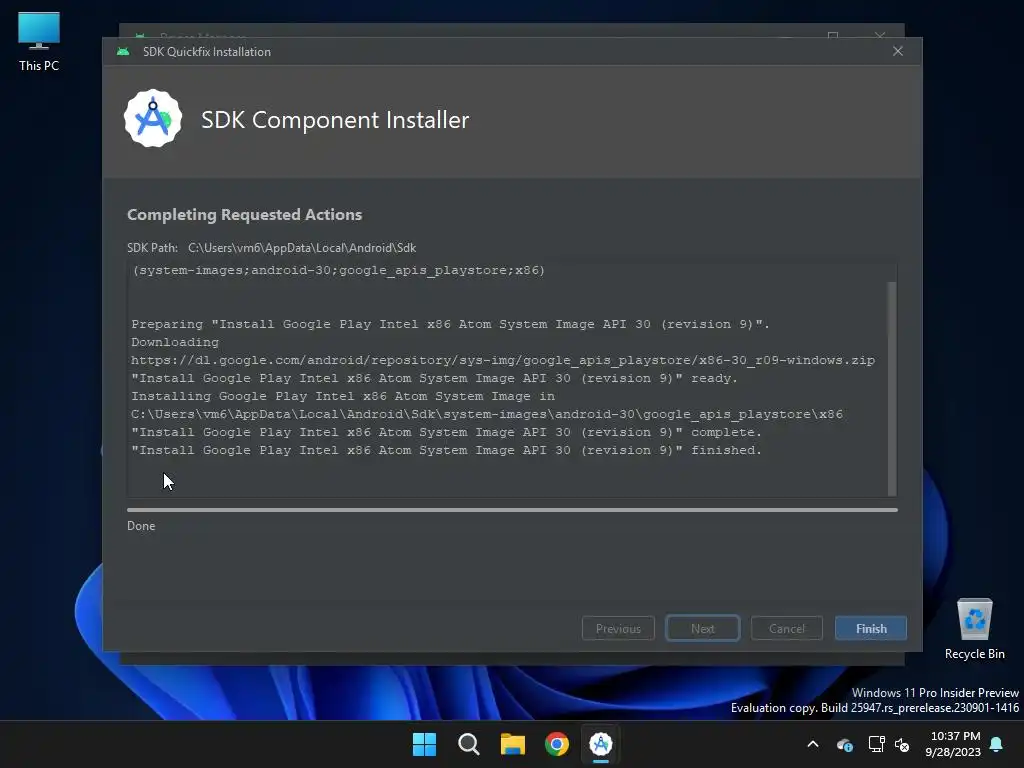This screenshot has width=1024, height=768.
Task: Click Android Studio taskbar icon
Action: (x=601, y=744)
